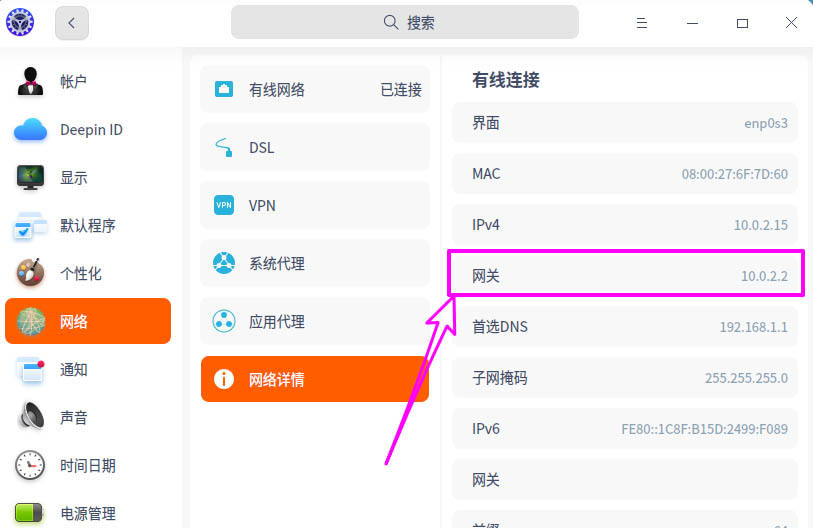Screen dimensions: 813x528
Task: Click the Accounts (帐户) user icon
Action: pyautogui.click(x=30, y=82)
